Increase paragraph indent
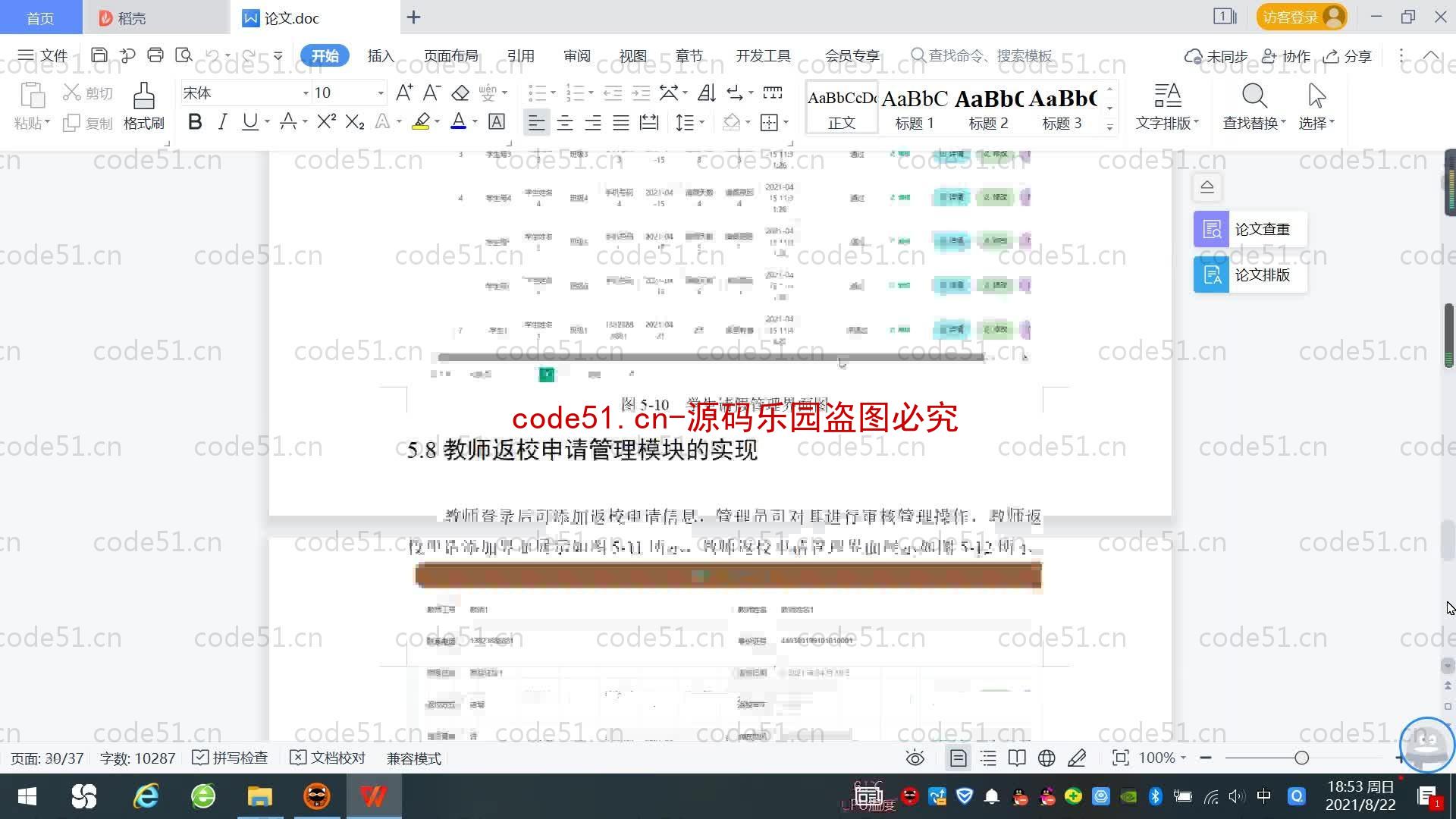 [x=642, y=93]
